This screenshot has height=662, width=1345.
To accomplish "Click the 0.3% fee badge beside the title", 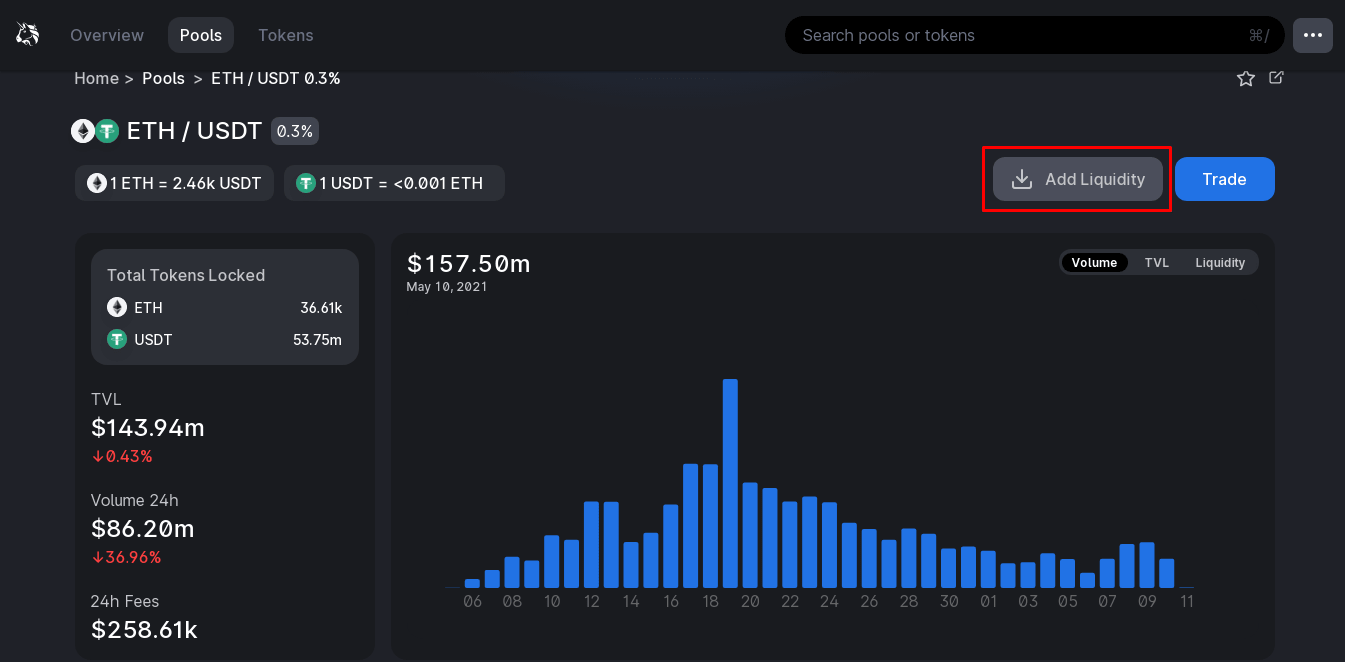I will pos(295,131).
